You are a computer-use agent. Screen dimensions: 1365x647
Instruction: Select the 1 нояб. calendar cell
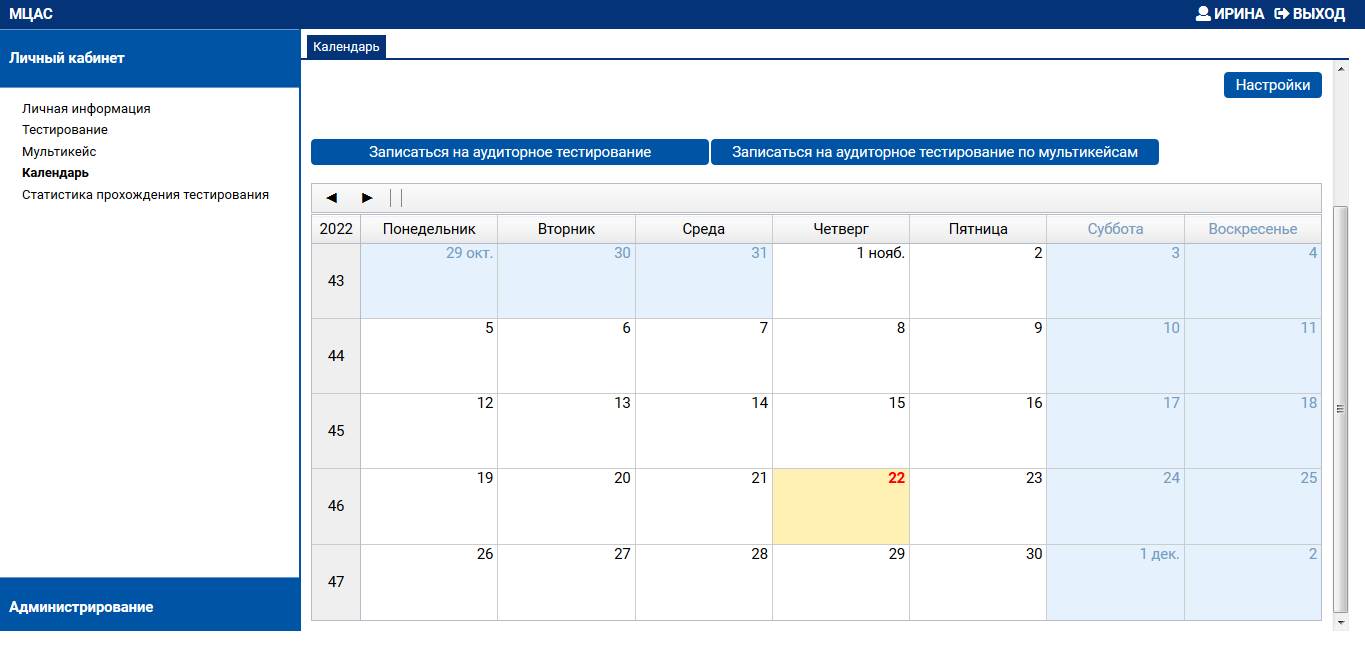click(841, 281)
